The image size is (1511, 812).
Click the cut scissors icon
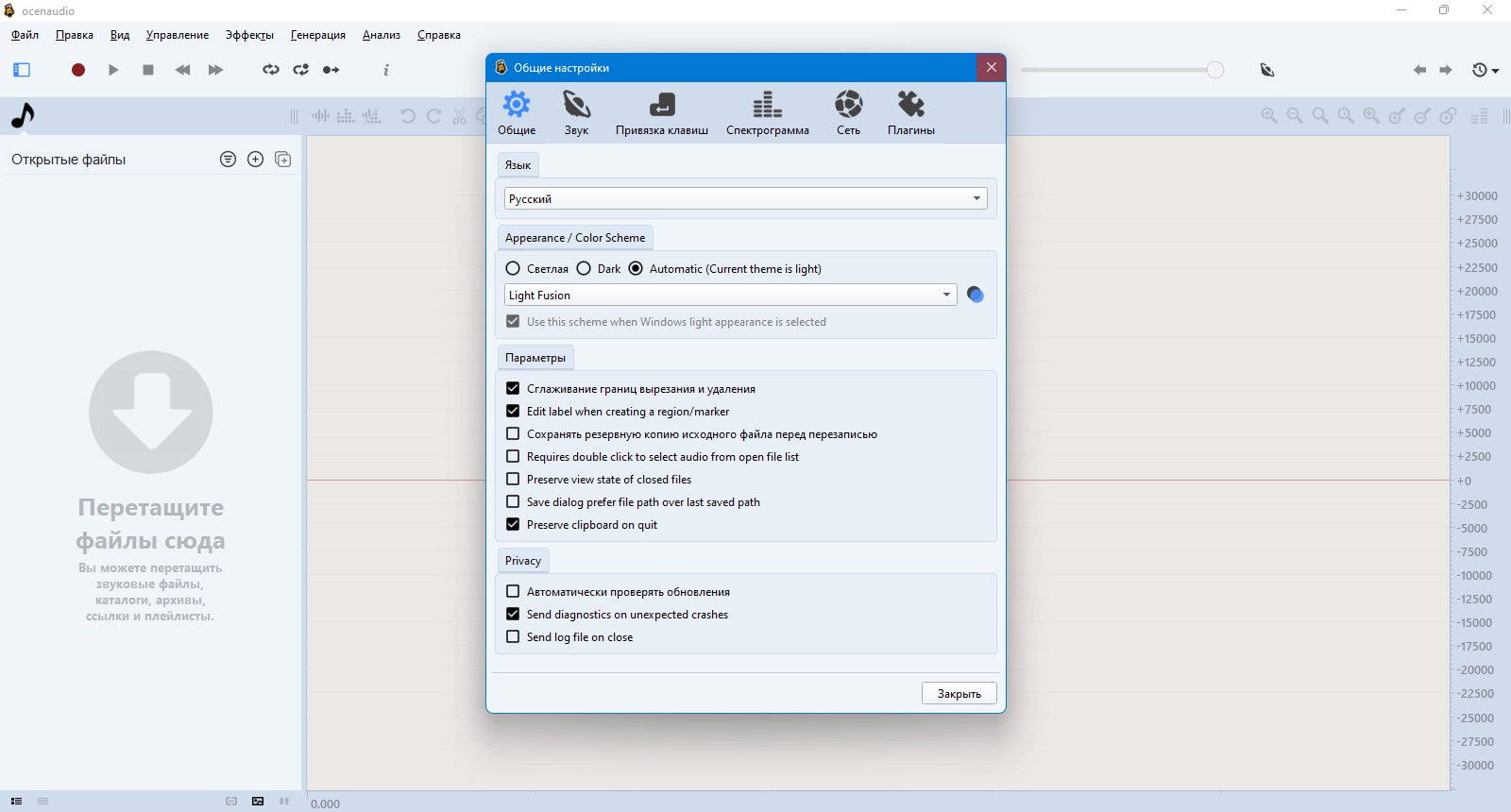point(460,116)
